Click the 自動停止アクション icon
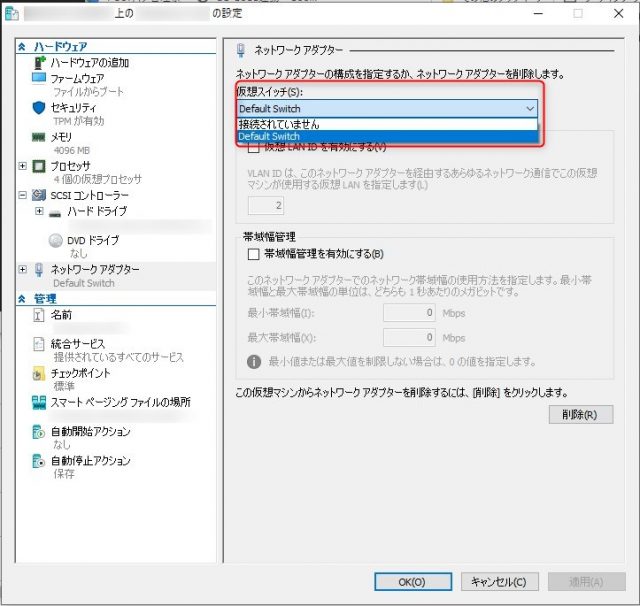This screenshot has width=640, height=606. (38, 461)
